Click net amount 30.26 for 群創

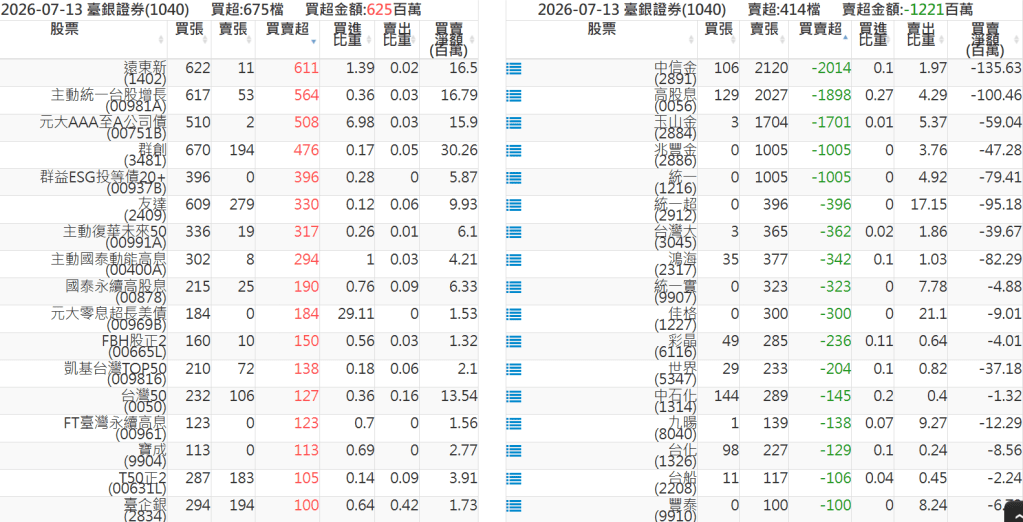tap(459, 151)
